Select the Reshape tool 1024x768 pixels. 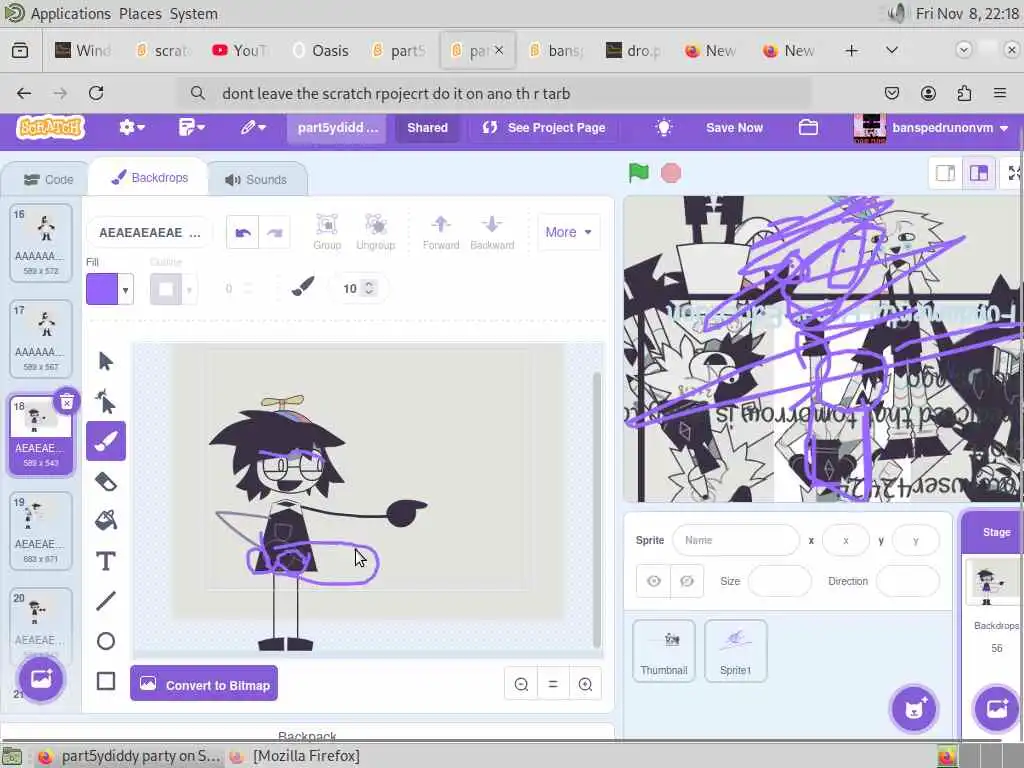tap(106, 401)
